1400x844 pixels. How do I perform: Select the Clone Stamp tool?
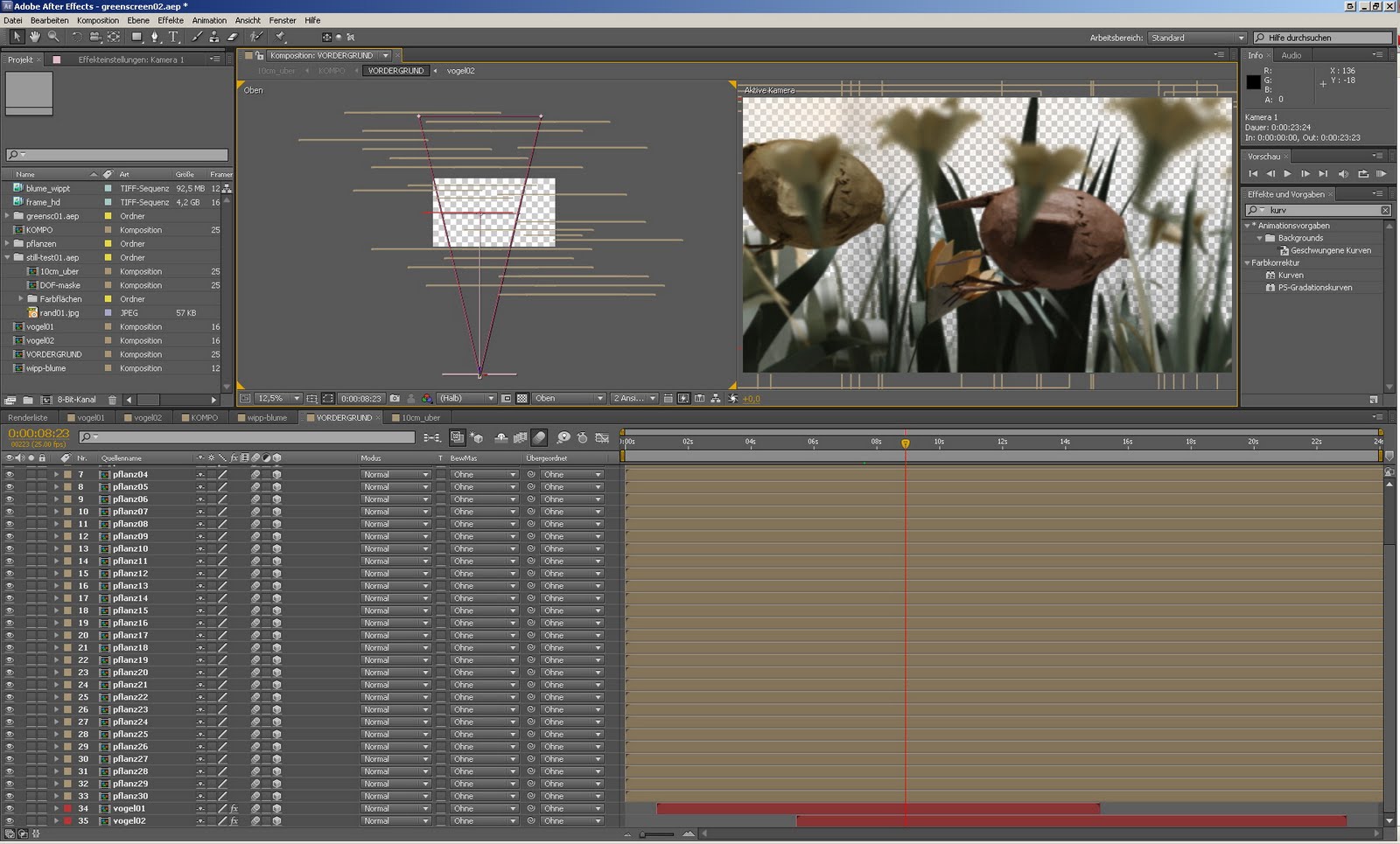point(214,37)
